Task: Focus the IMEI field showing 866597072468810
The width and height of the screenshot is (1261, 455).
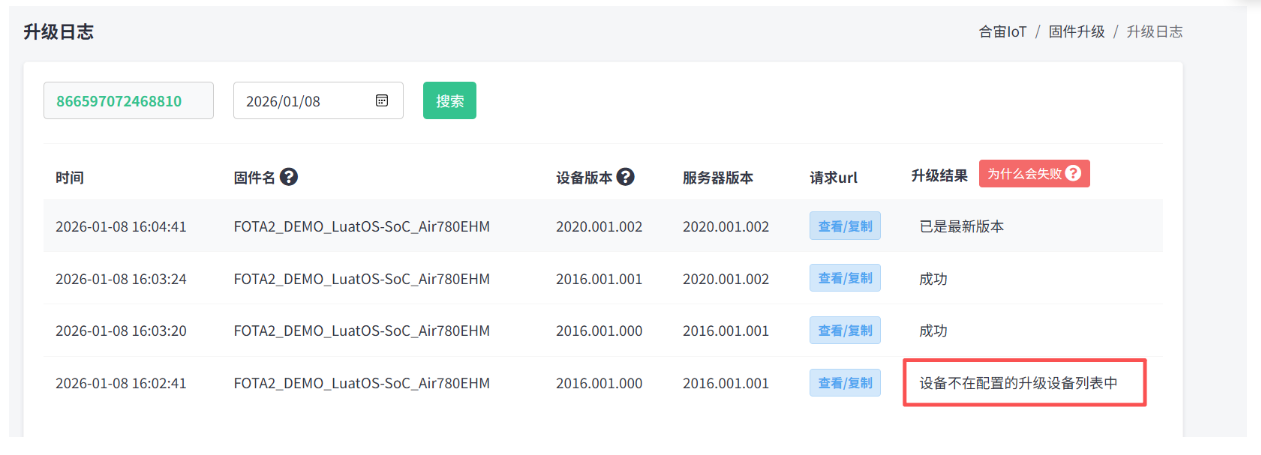Action: pos(128,101)
